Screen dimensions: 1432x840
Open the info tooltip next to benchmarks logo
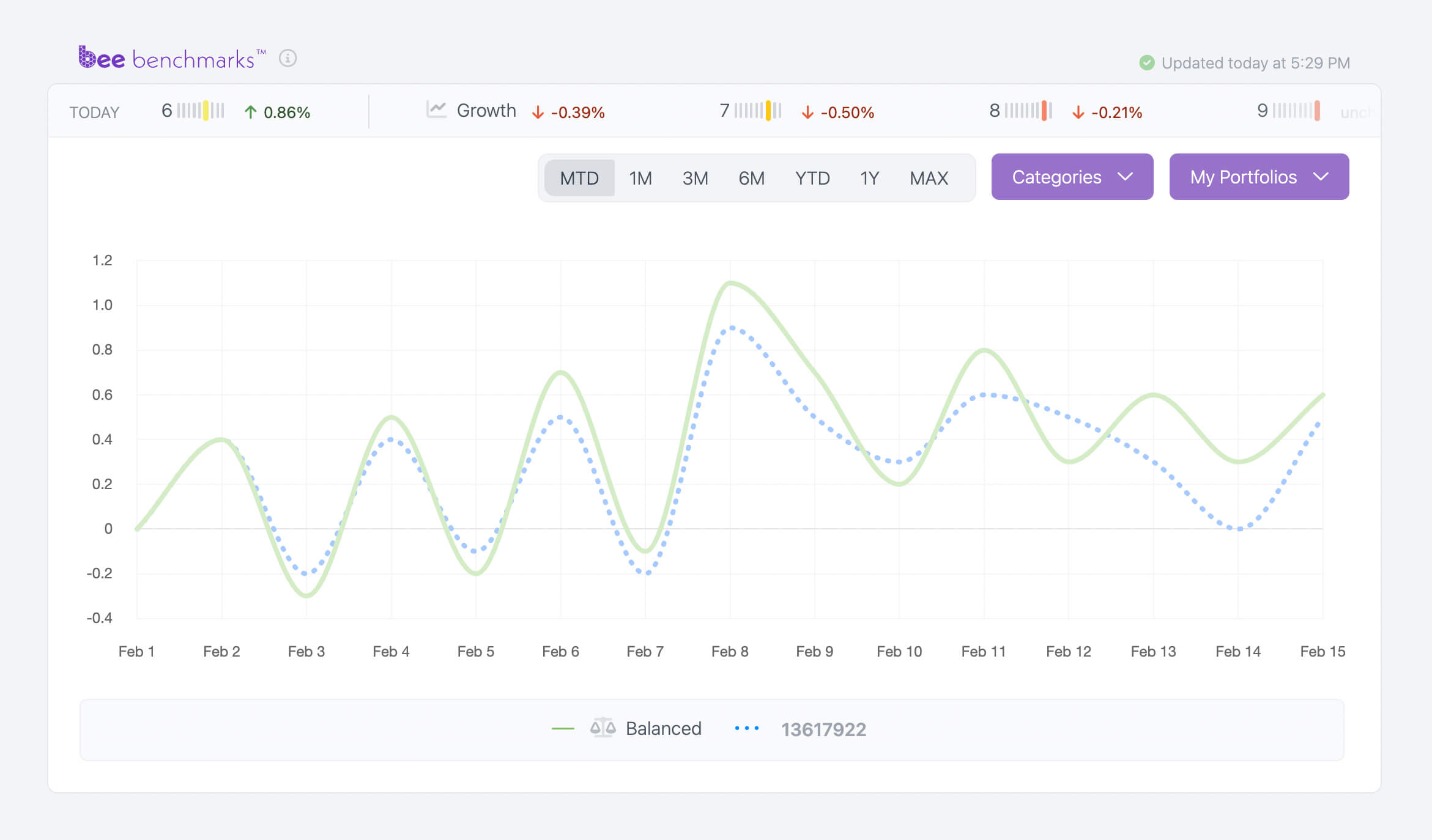(288, 59)
